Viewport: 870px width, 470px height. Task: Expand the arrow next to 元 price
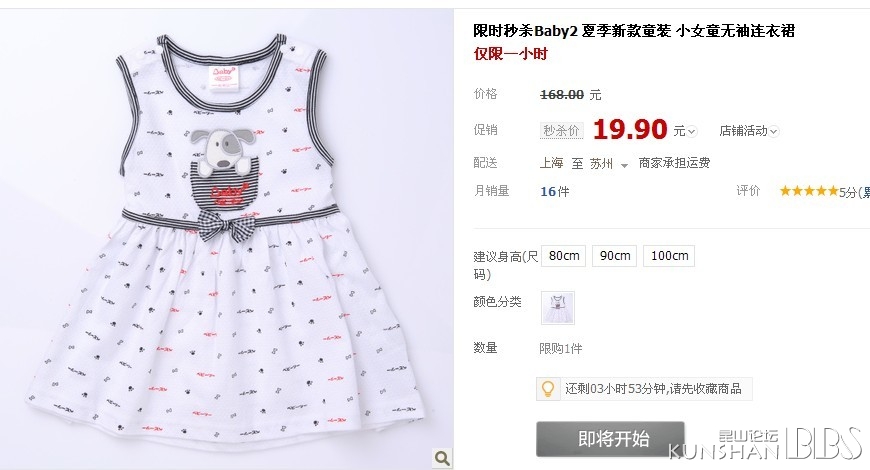(691, 132)
